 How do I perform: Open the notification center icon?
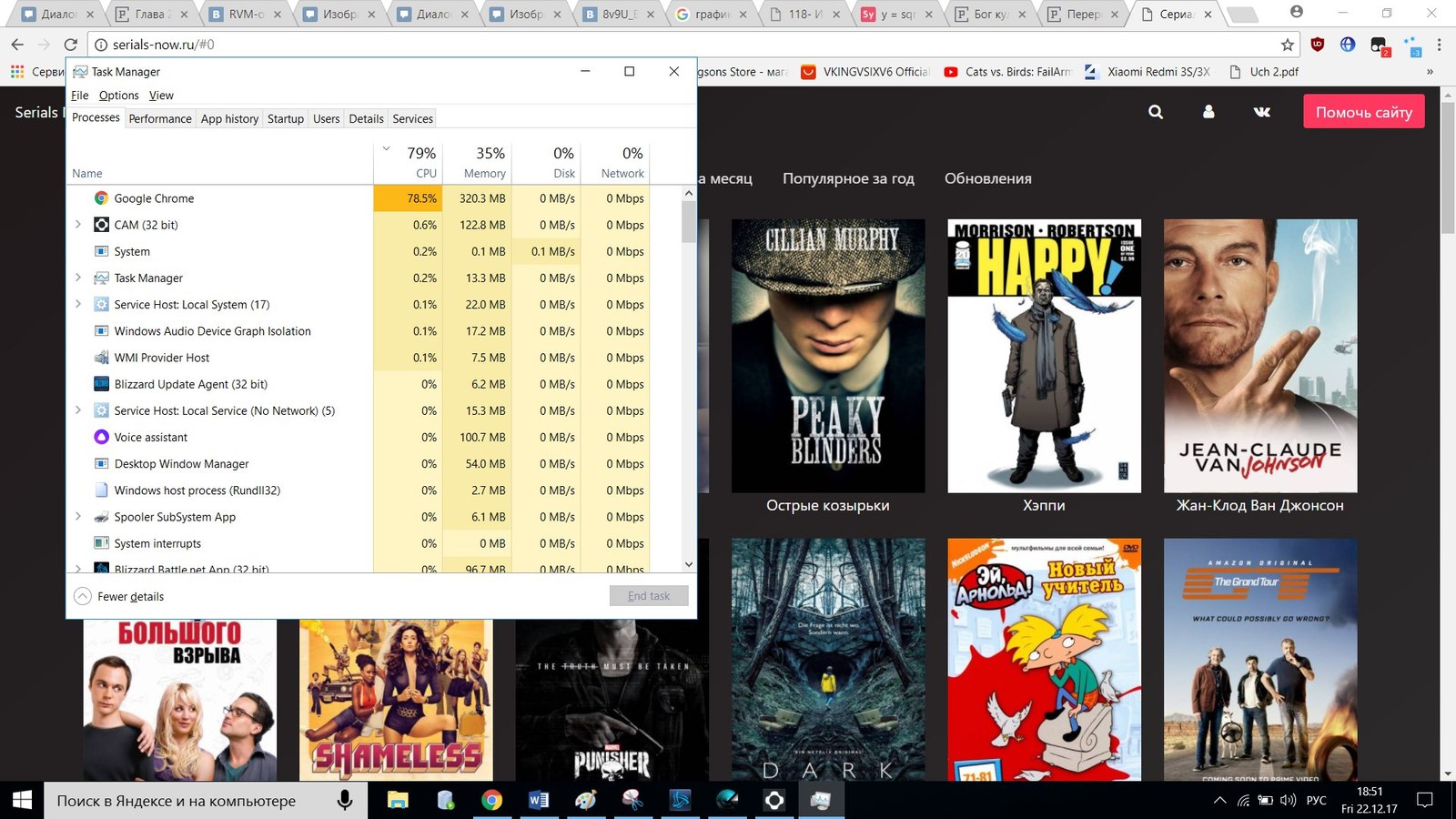(1425, 800)
